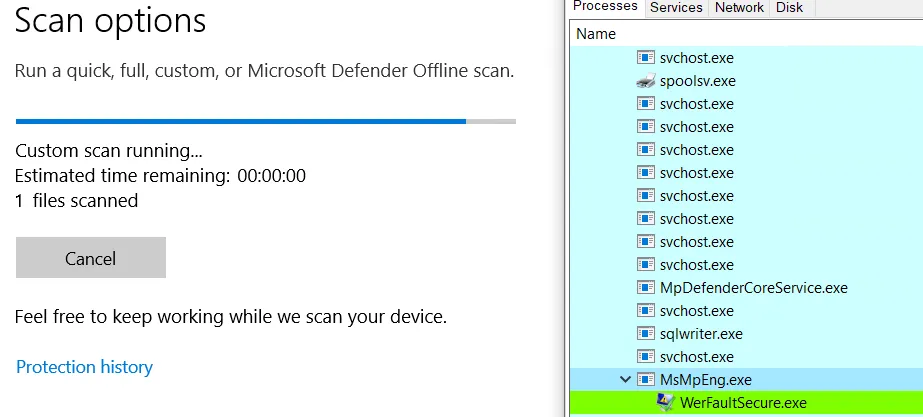Click the spoolsv.exe printer icon
This screenshot has height=417, width=923.
click(645, 81)
